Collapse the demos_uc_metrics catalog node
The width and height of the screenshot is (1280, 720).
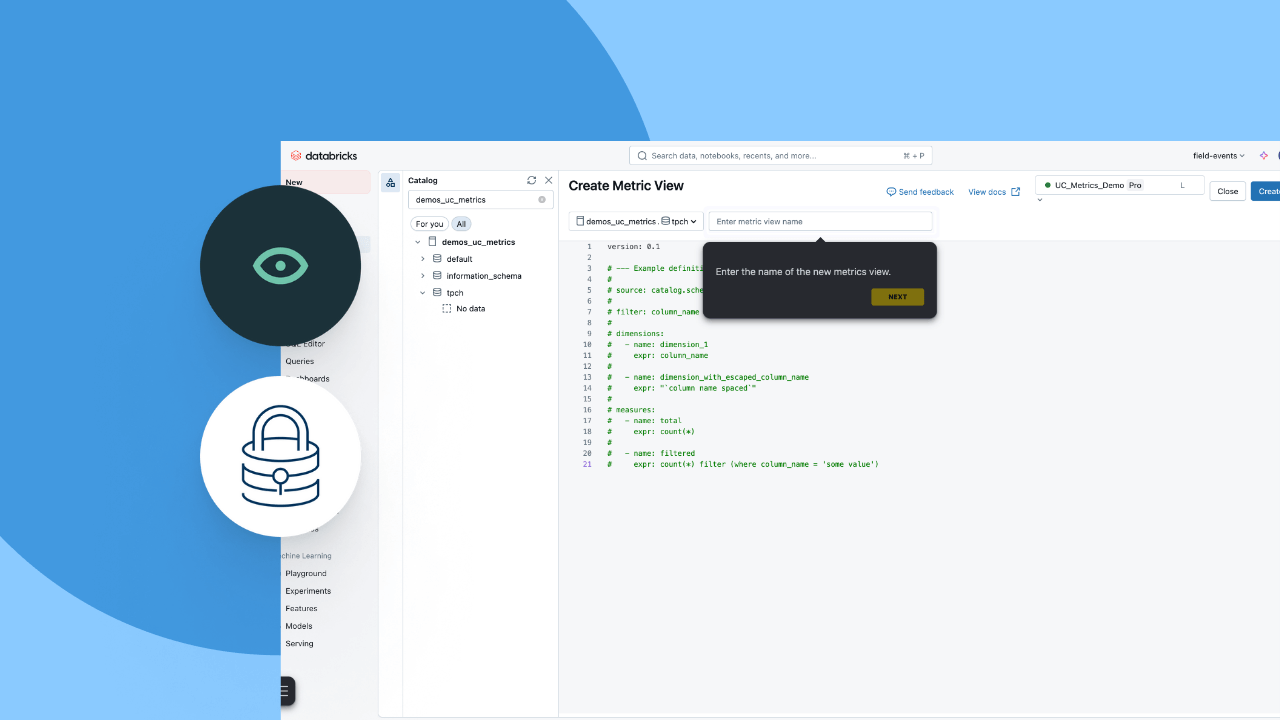(417, 242)
